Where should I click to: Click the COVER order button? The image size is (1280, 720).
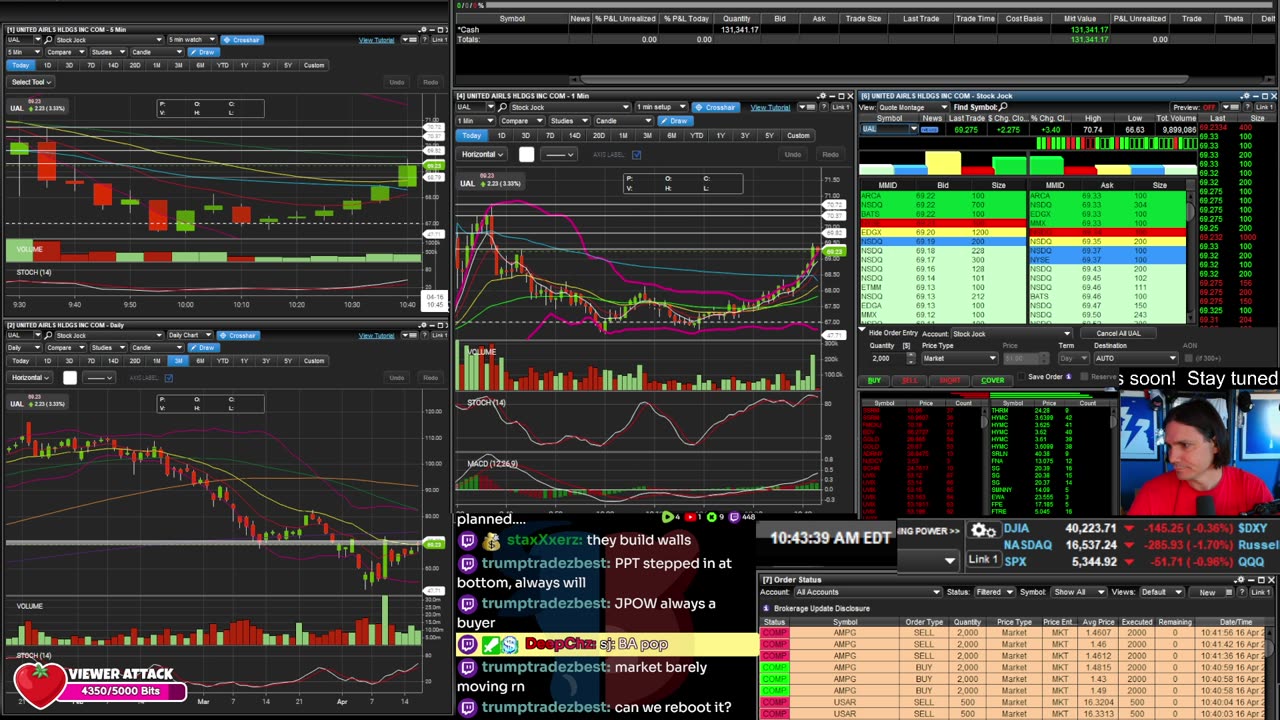point(992,380)
